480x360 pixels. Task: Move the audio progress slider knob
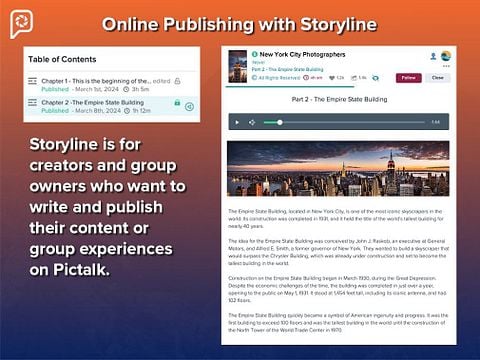(280, 122)
